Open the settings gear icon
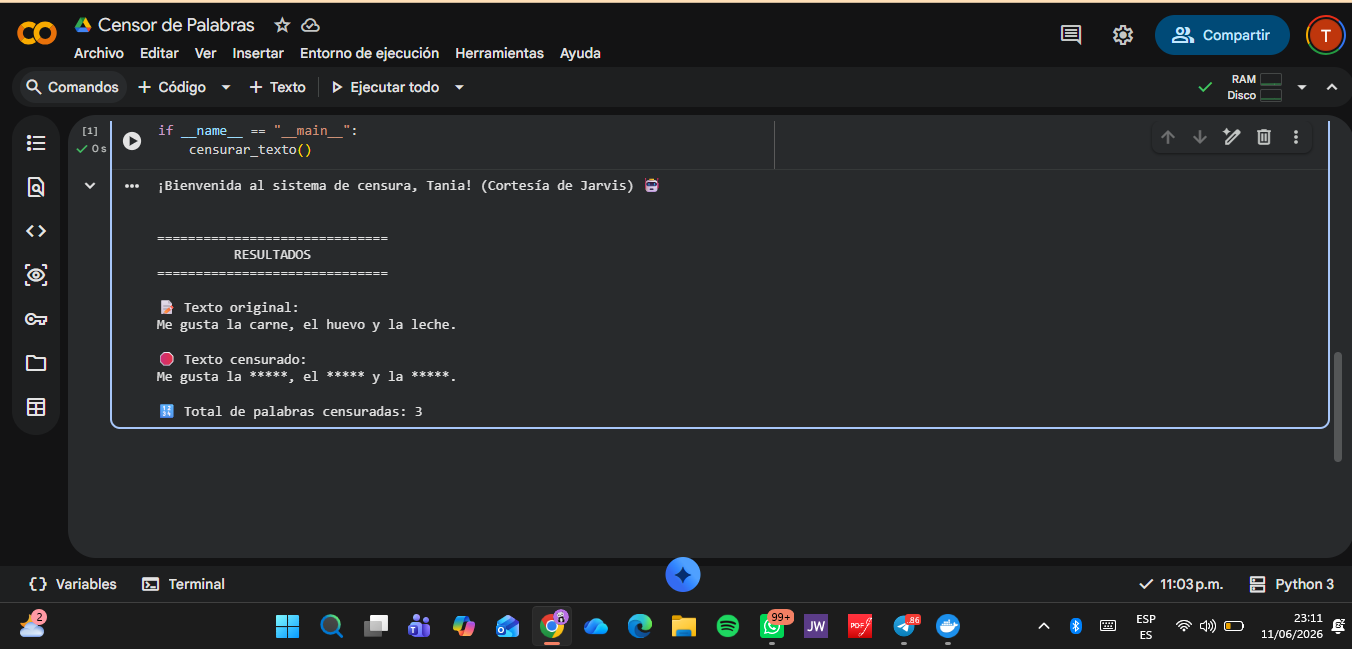Viewport: 1352px width, 649px height. click(x=1123, y=35)
